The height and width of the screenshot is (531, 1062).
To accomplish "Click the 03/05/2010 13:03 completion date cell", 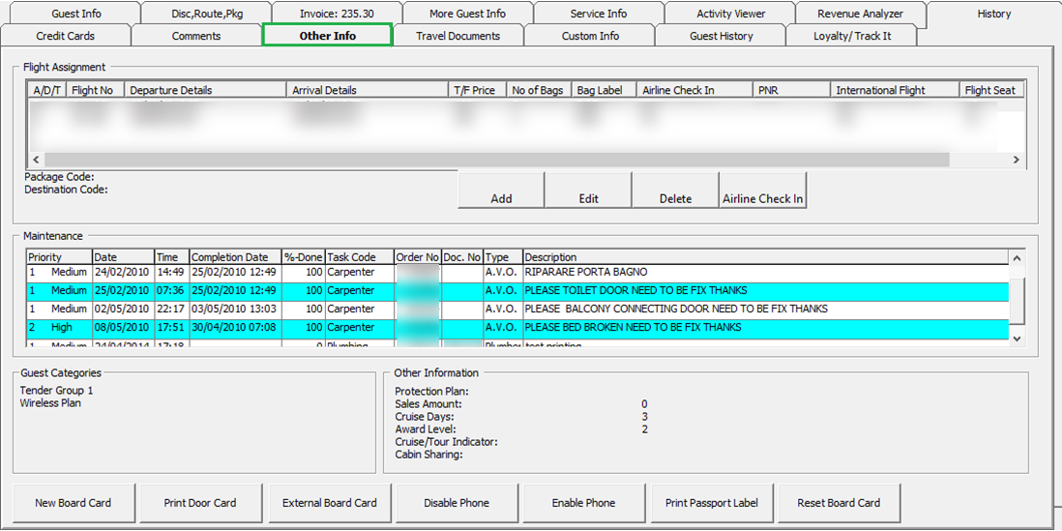I will click(x=234, y=309).
